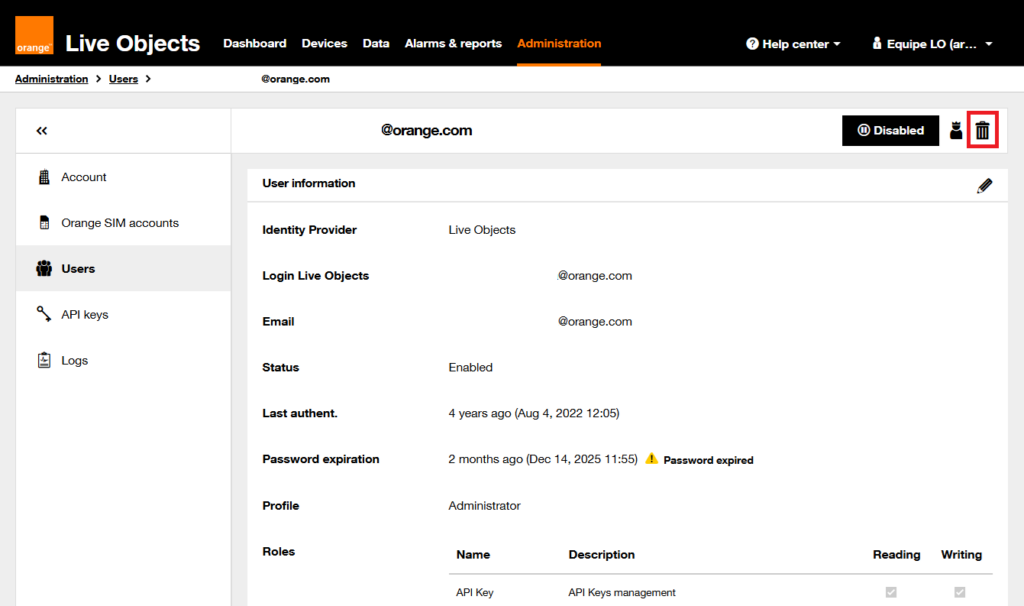Collapse the sidebar with the double chevron
Viewport: 1024px width, 606px height.
[42, 131]
